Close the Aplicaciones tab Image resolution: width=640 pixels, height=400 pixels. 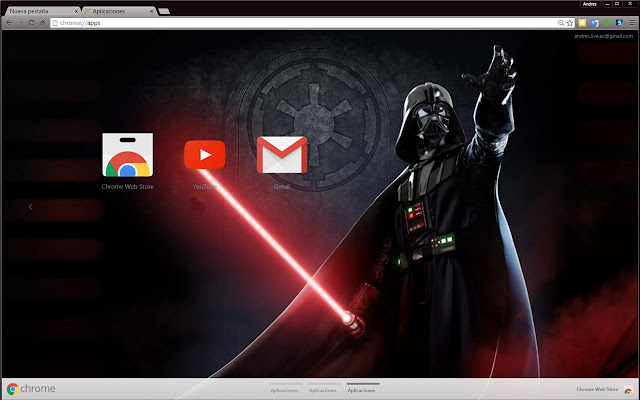151,11
